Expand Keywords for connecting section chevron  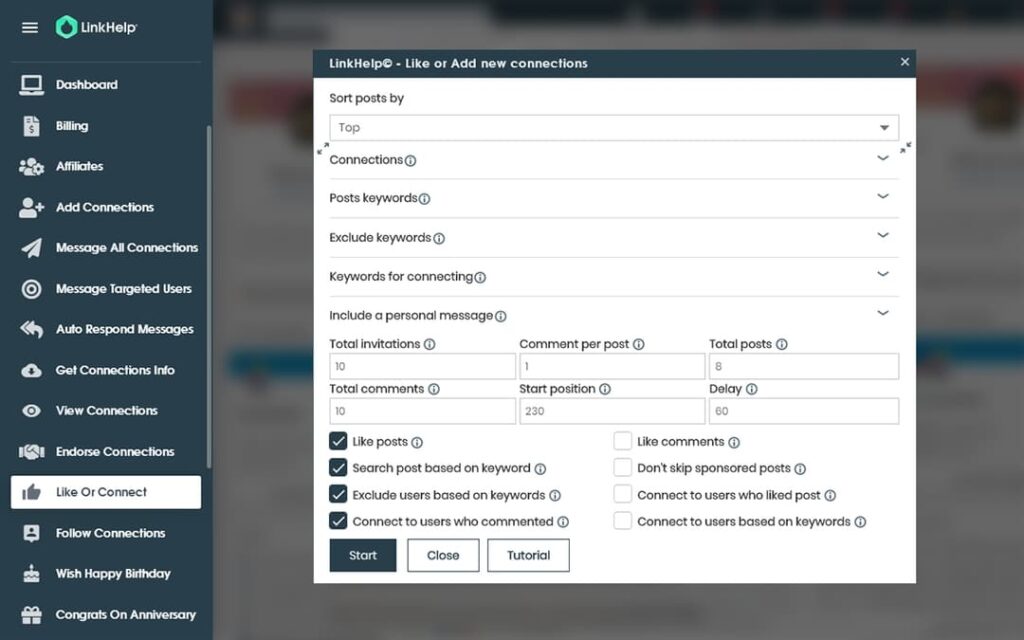(x=883, y=274)
